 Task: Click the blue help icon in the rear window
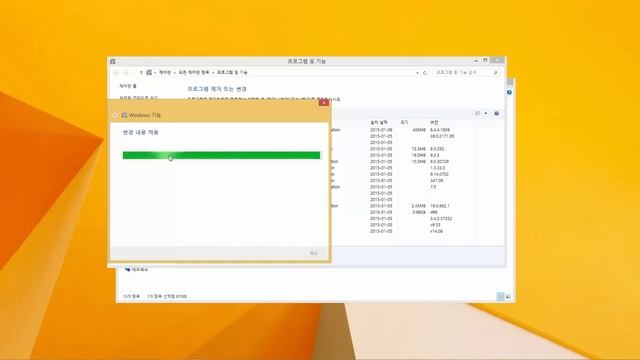click(509, 92)
